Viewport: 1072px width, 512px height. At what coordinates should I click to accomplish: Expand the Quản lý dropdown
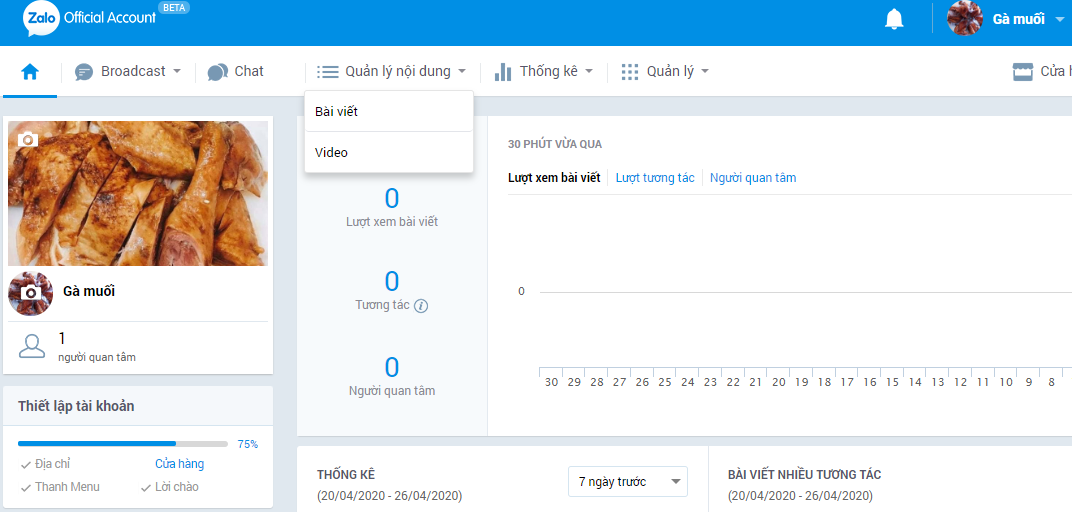pos(666,72)
